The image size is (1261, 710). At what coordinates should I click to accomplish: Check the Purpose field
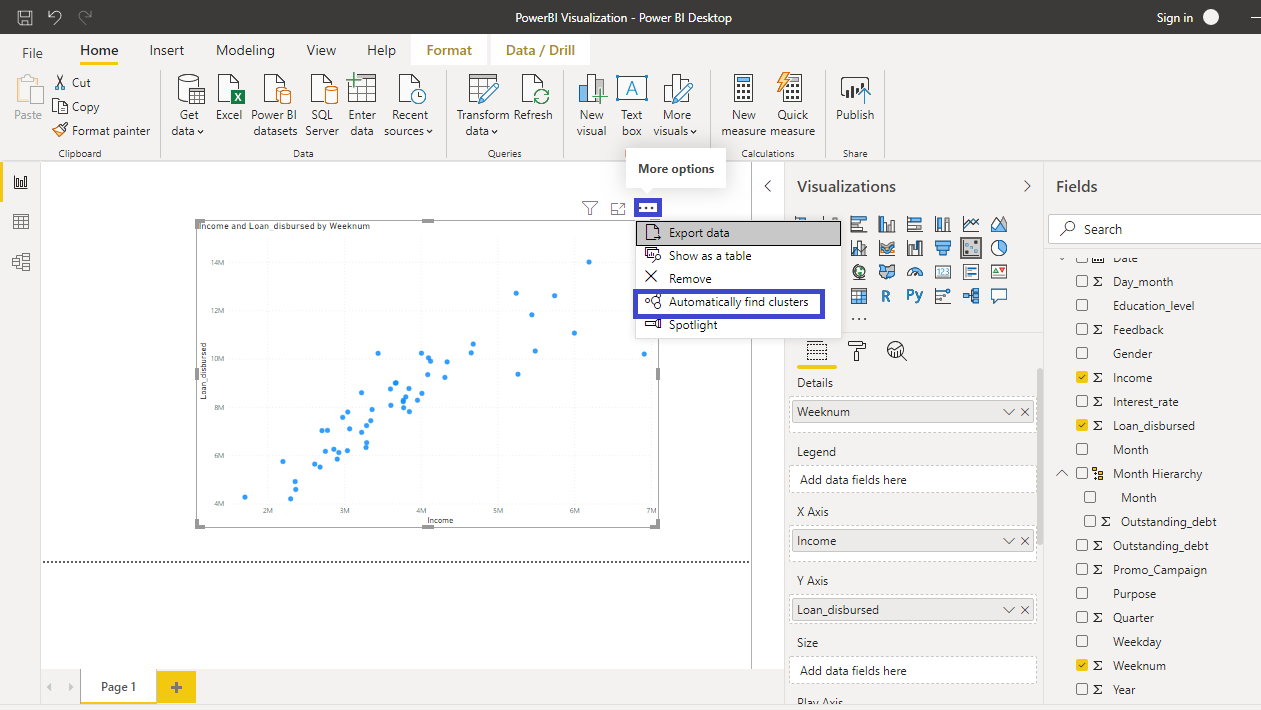click(x=1082, y=594)
